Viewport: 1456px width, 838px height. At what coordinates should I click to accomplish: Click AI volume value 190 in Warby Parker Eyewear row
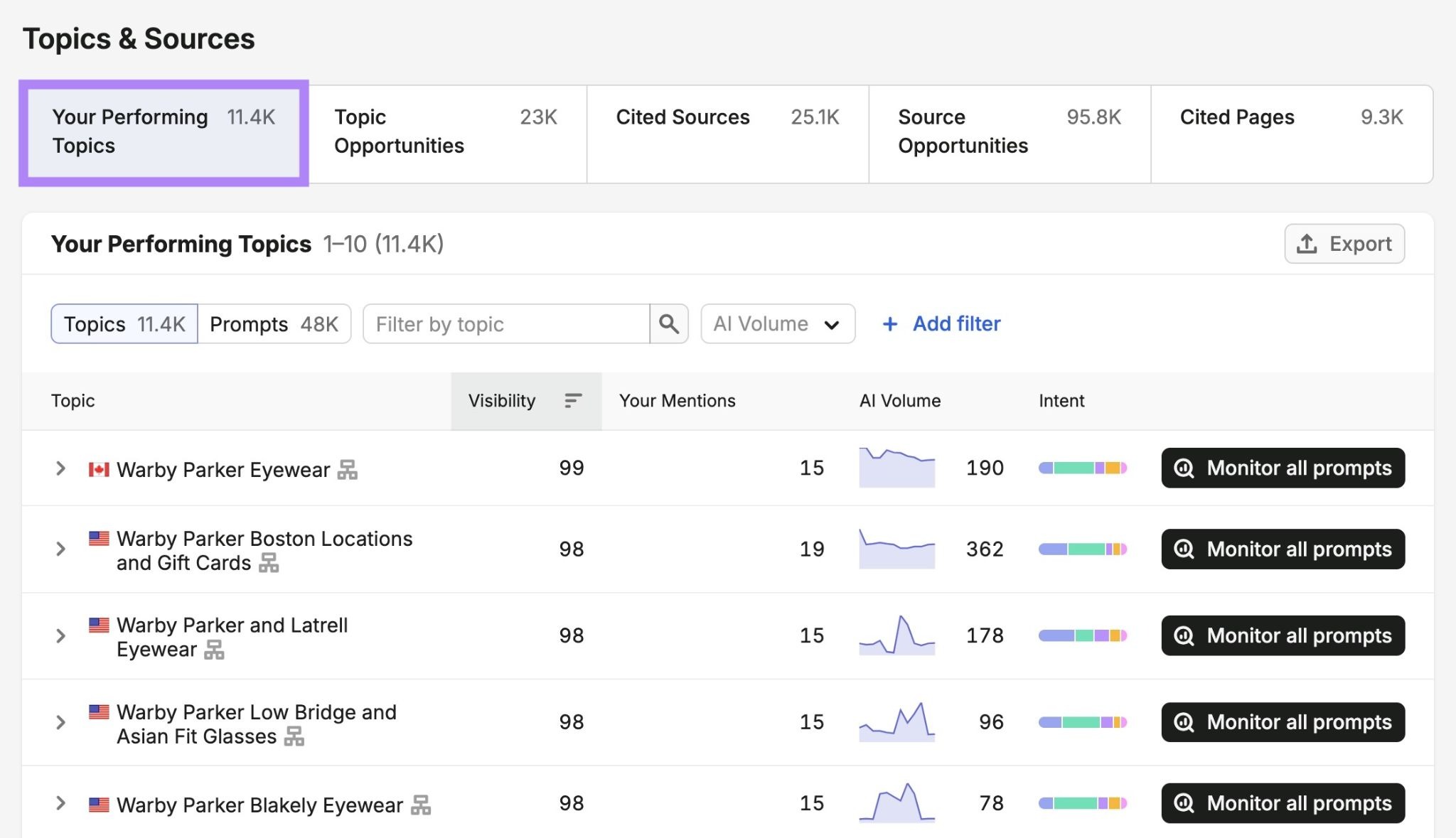point(985,468)
